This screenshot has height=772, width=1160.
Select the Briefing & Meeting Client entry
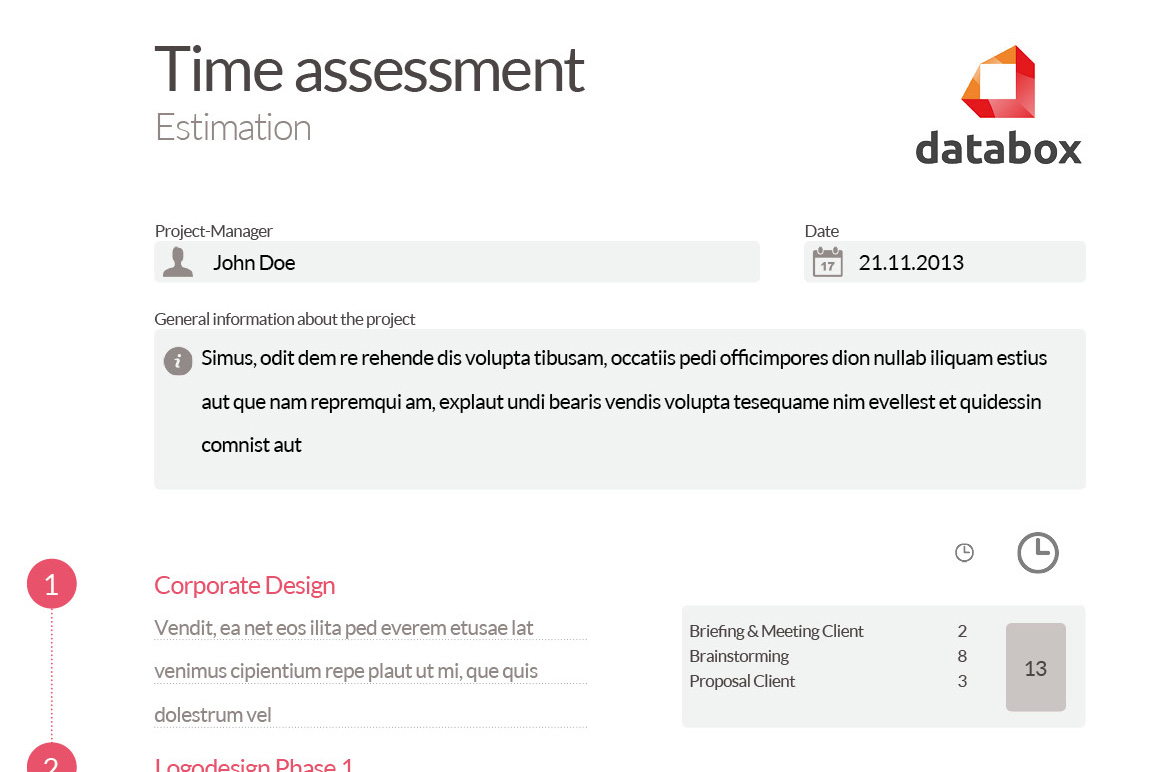point(776,631)
